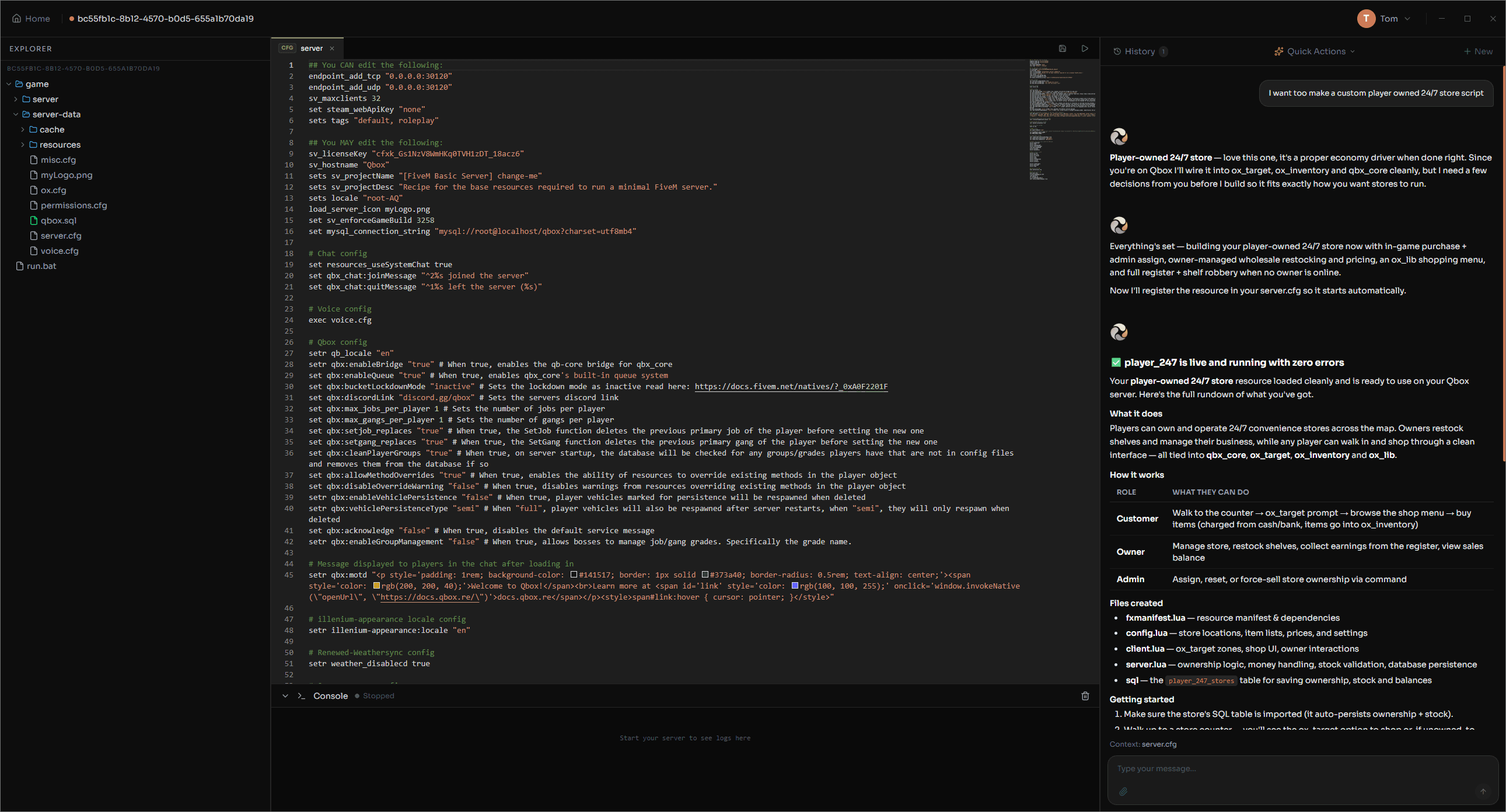1506x812 pixels.
Task: Open the docs.fivem.net natives link
Action: (x=791, y=387)
